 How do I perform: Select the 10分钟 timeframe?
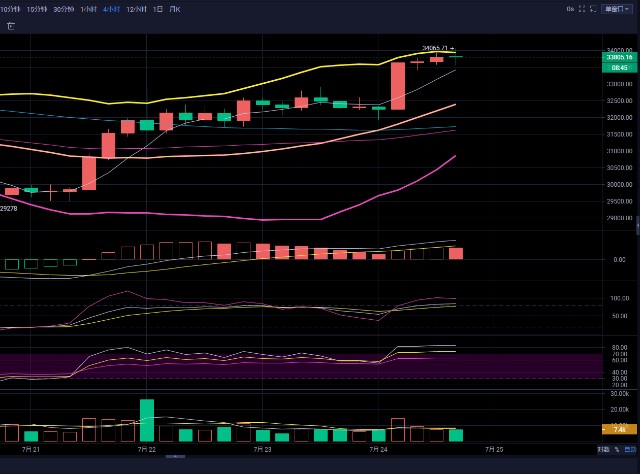[x=10, y=9]
